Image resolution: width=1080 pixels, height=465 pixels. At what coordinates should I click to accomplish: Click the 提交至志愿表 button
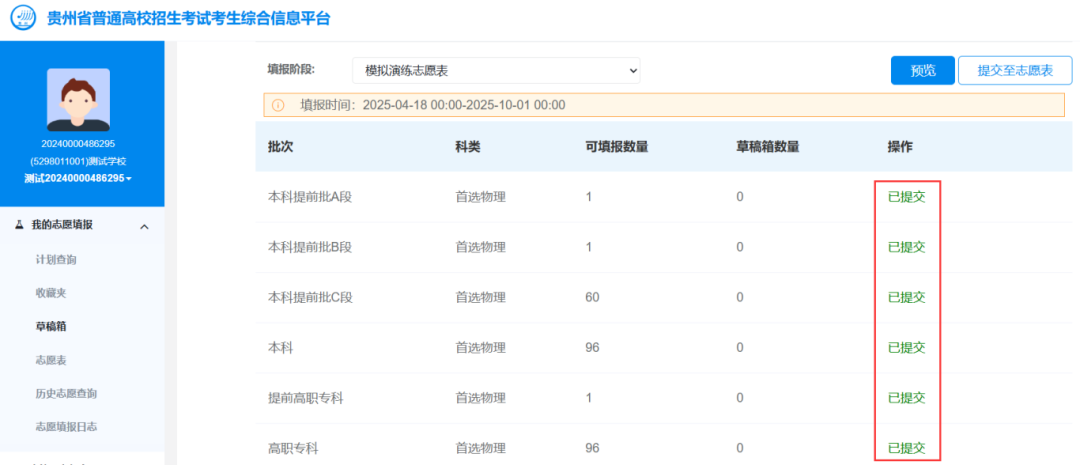pyautogui.click(x=1014, y=70)
